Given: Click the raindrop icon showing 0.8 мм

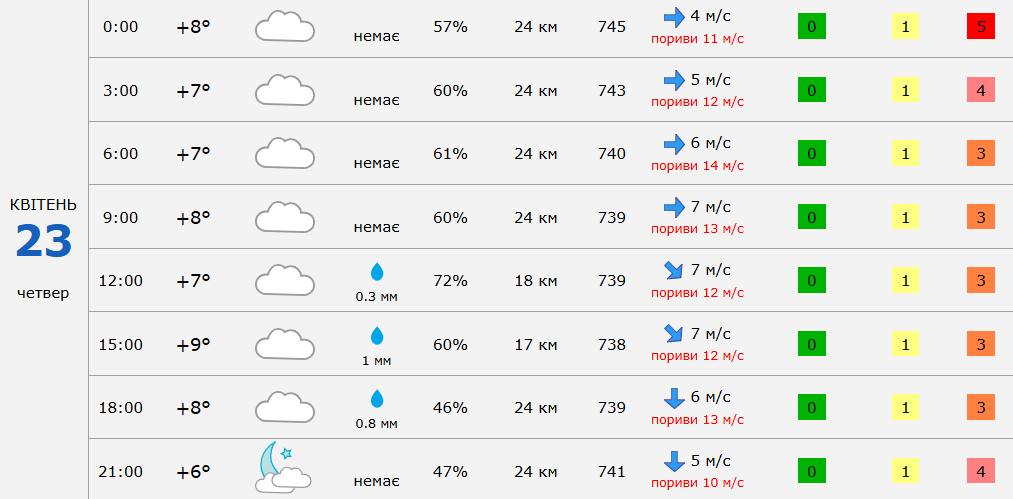Looking at the screenshot, I should coord(377,399).
